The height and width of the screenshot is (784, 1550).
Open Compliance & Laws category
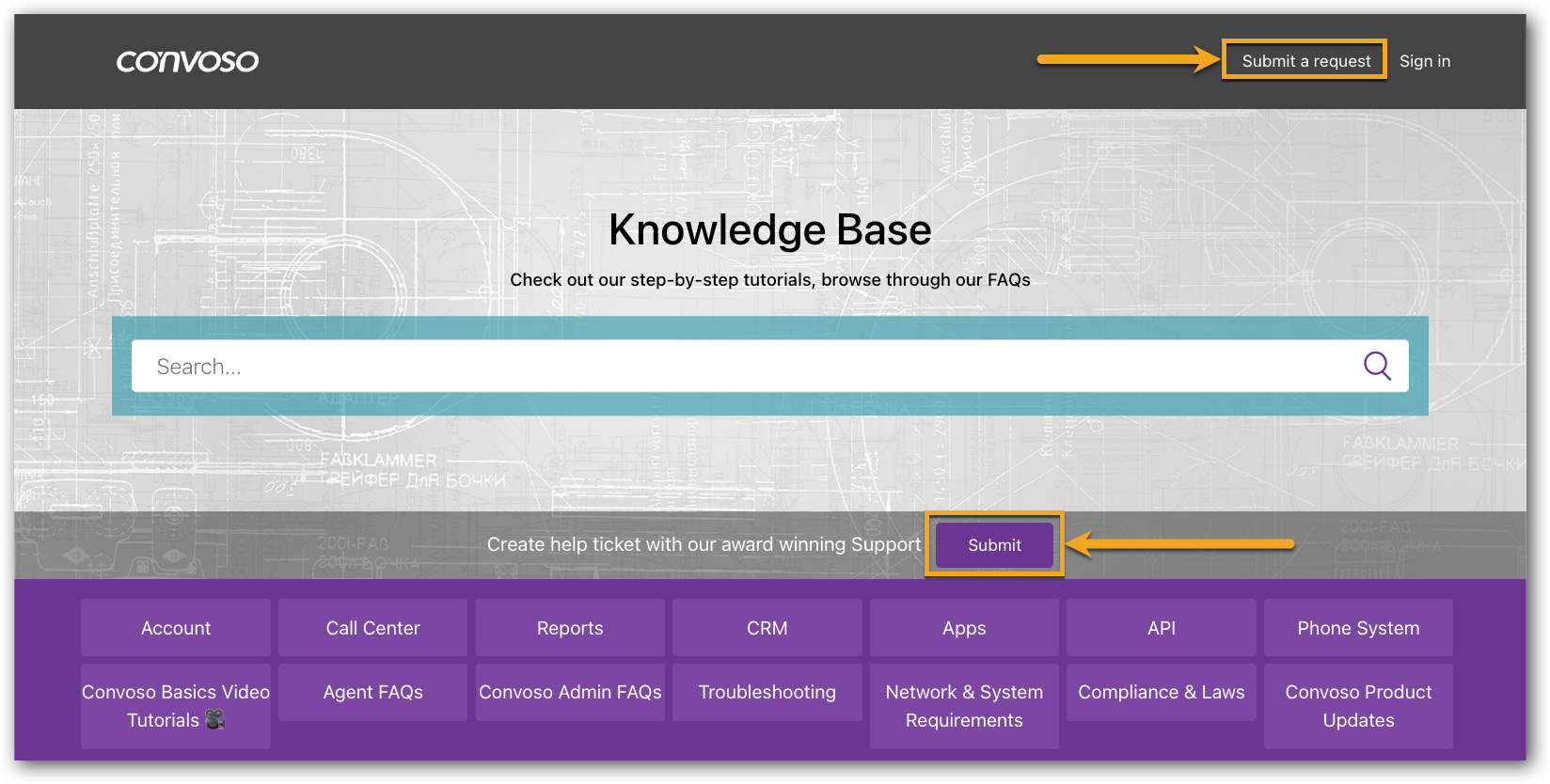point(1162,692)
